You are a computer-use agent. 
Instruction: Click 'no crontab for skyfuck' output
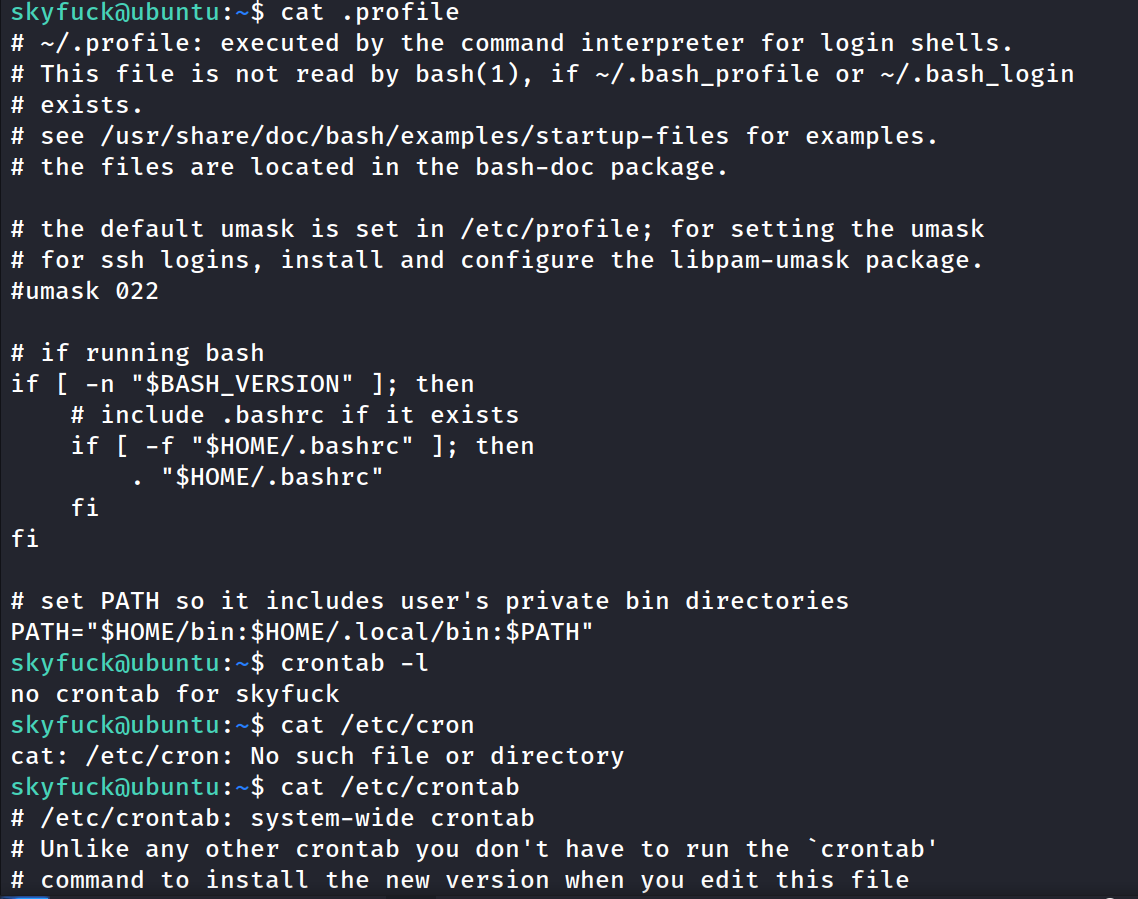coord(175,693)
